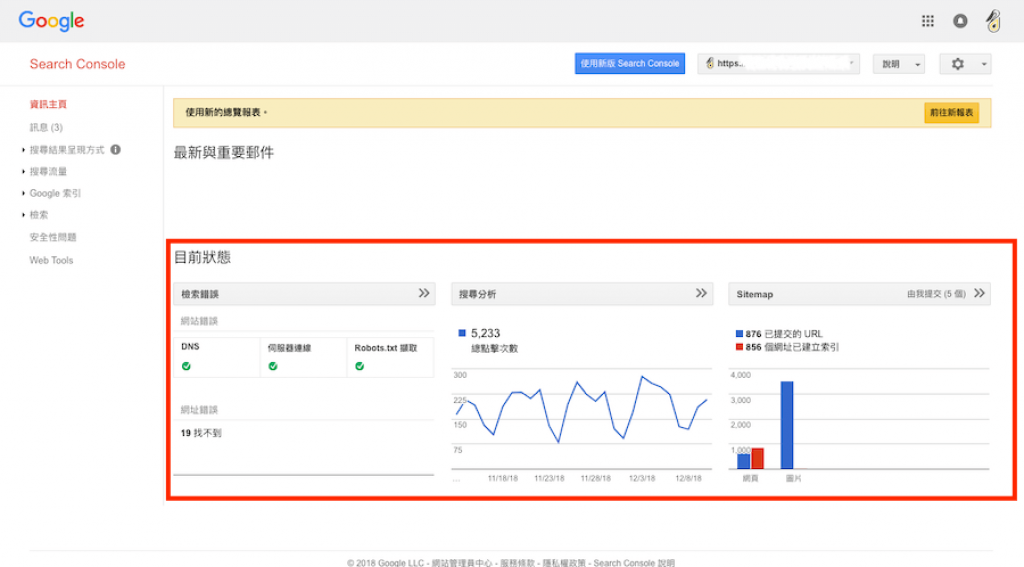Open the account avatar menu
Image resolution: width=1024 pixels, height=567 pixels.
pos(993,21)
